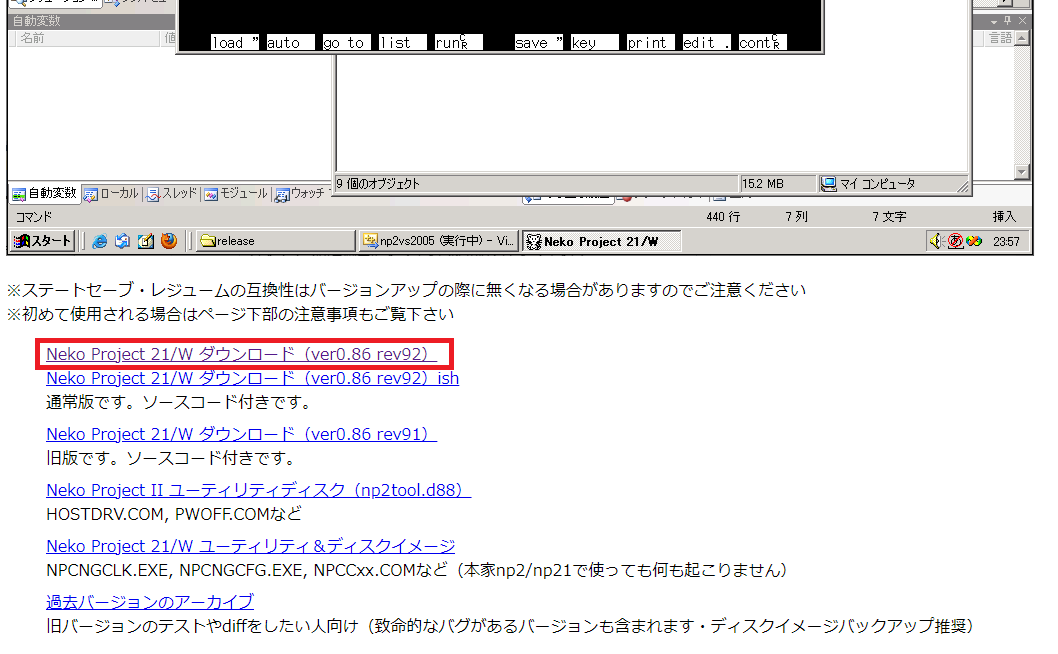Select the スレッド tab
Image resolution: width=1058 pixels, height=654 pixels.
tap(172, 193)
